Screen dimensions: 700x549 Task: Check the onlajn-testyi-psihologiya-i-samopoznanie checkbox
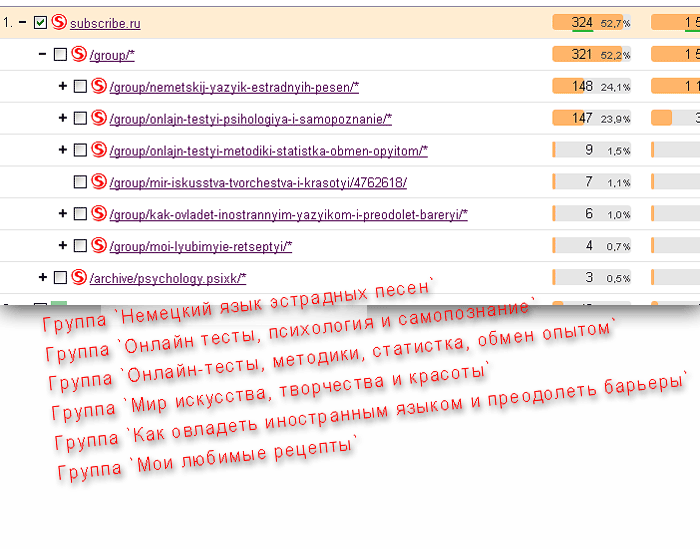[x=80, y=118]
